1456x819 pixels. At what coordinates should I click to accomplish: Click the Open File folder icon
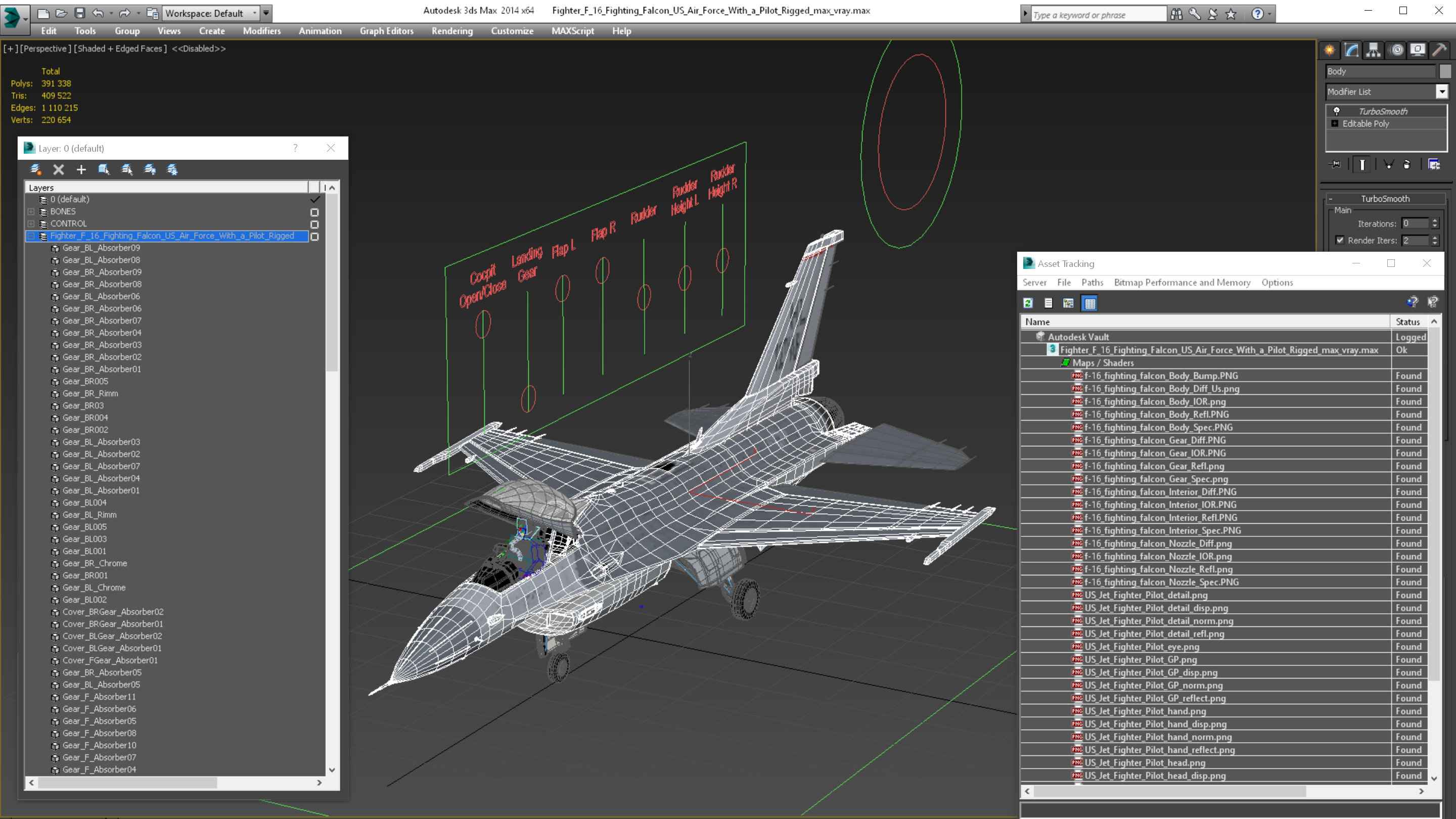61,13
